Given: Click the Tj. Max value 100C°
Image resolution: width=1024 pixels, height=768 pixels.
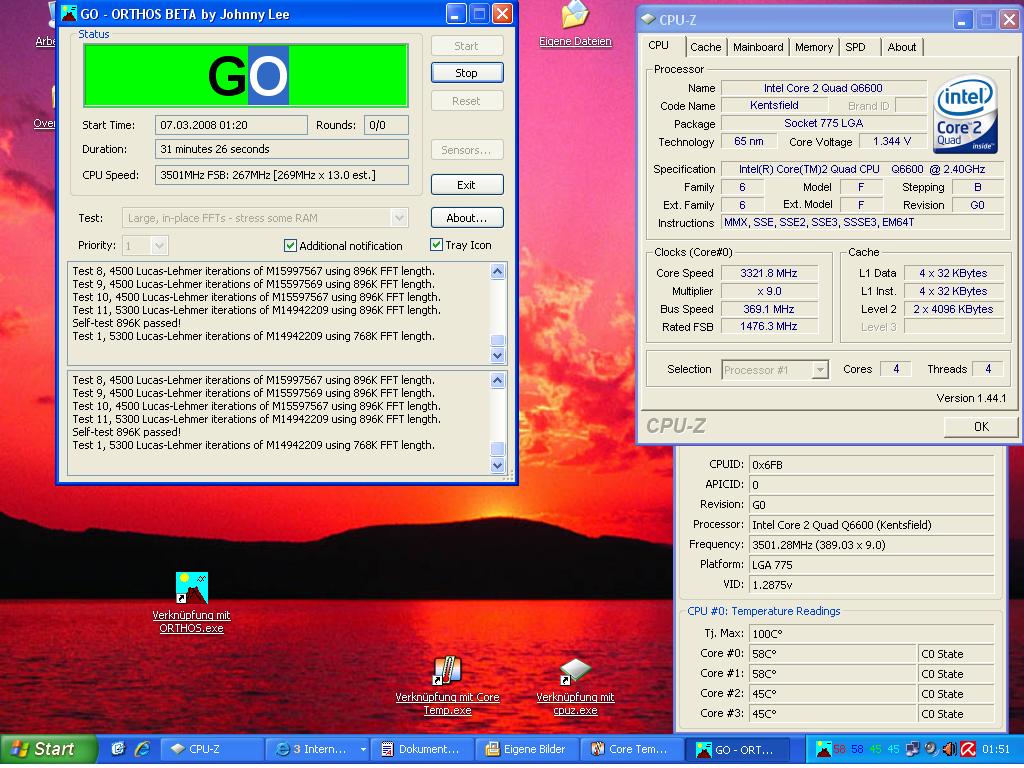Looking at the screenshot, I should click(872, 634).
